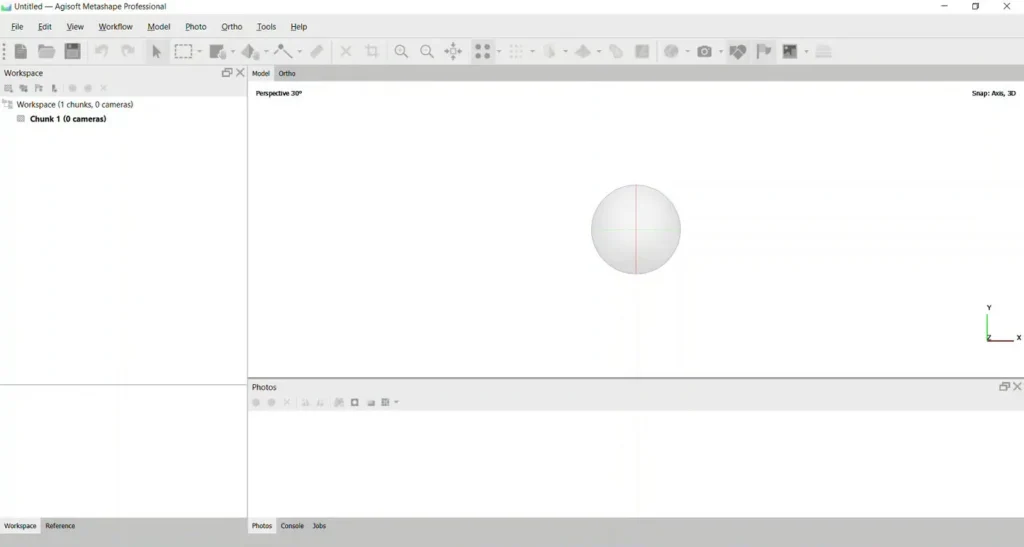
Task: Click the Crop selection icon
Action: click(372, 51)
